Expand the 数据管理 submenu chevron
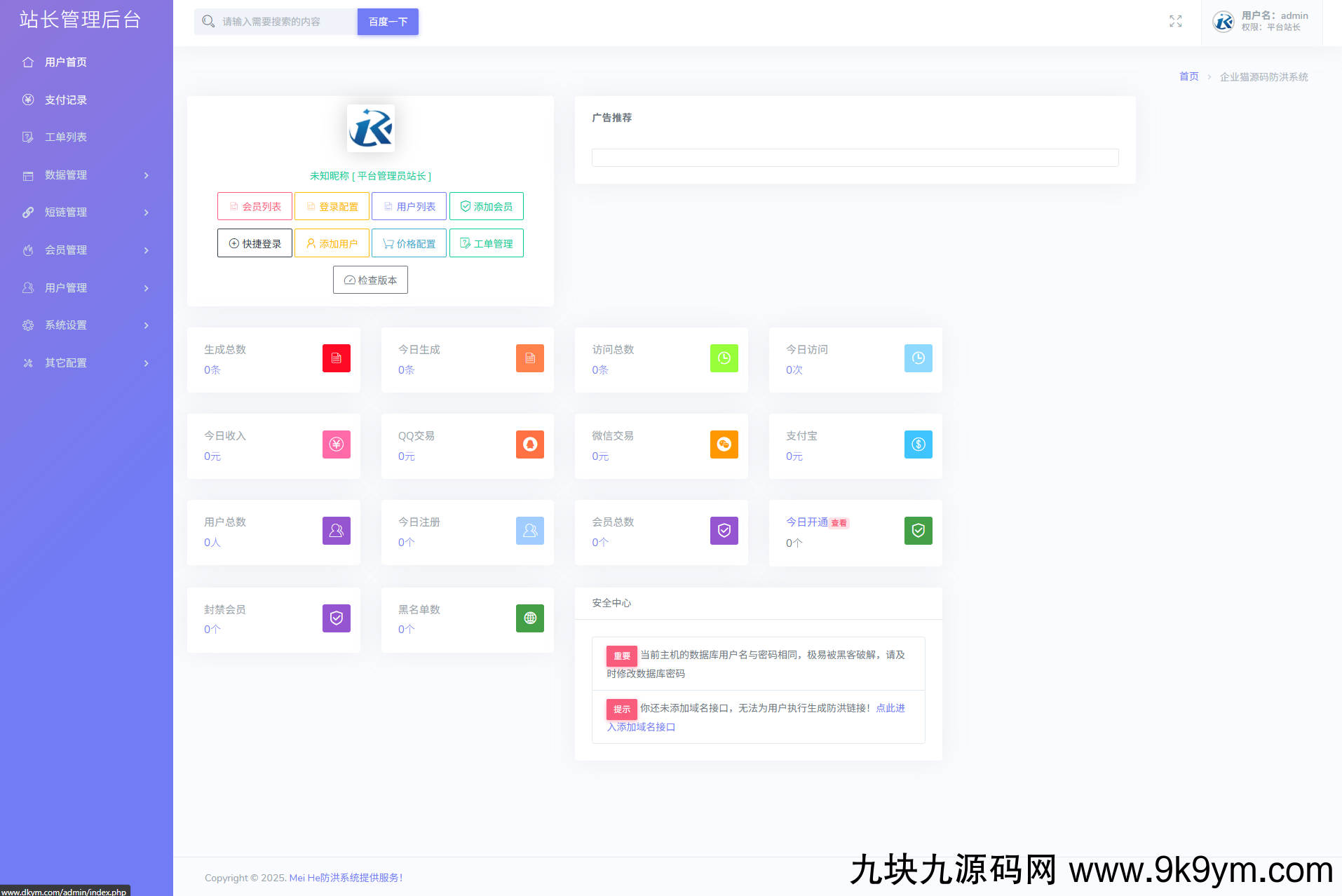This screenshot has width=1342, height=896. point(147,175)
